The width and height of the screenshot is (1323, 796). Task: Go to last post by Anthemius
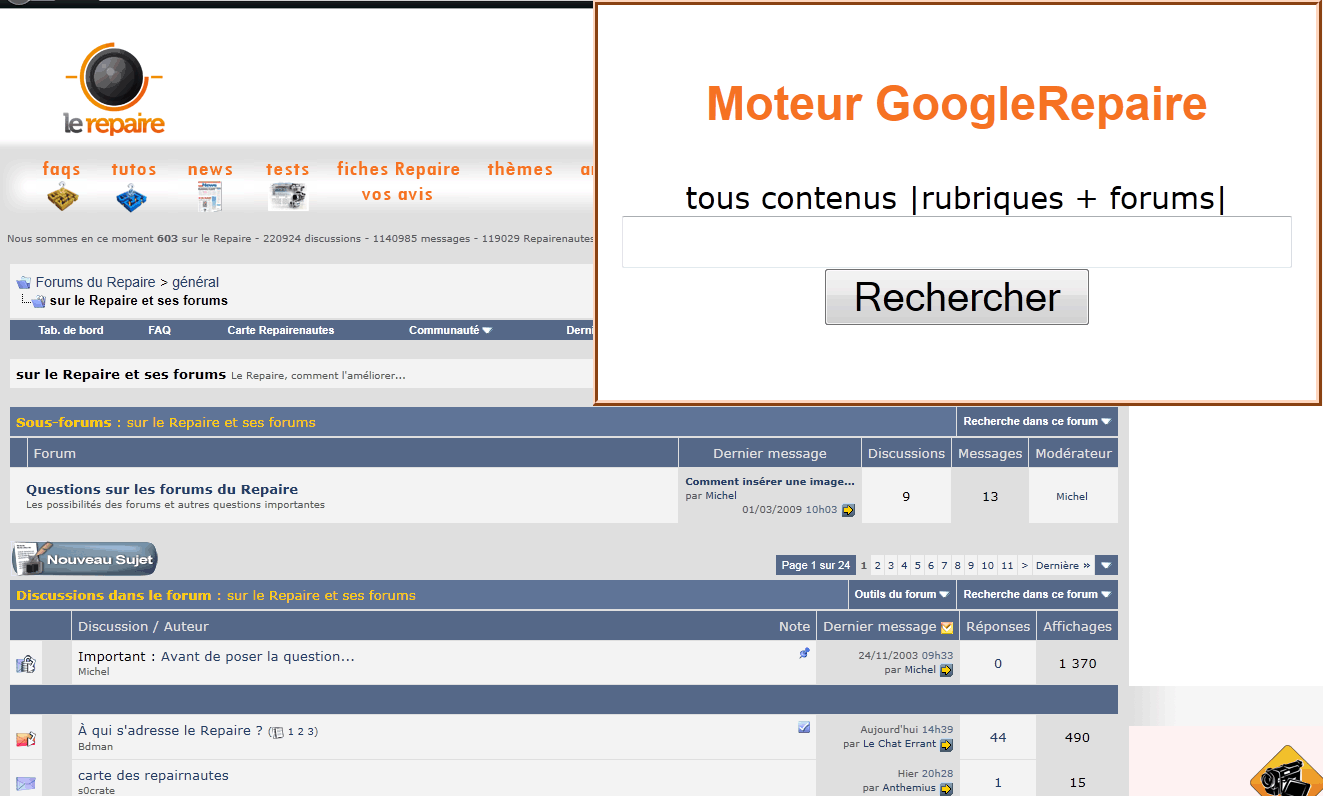click(x=946, y=789)
